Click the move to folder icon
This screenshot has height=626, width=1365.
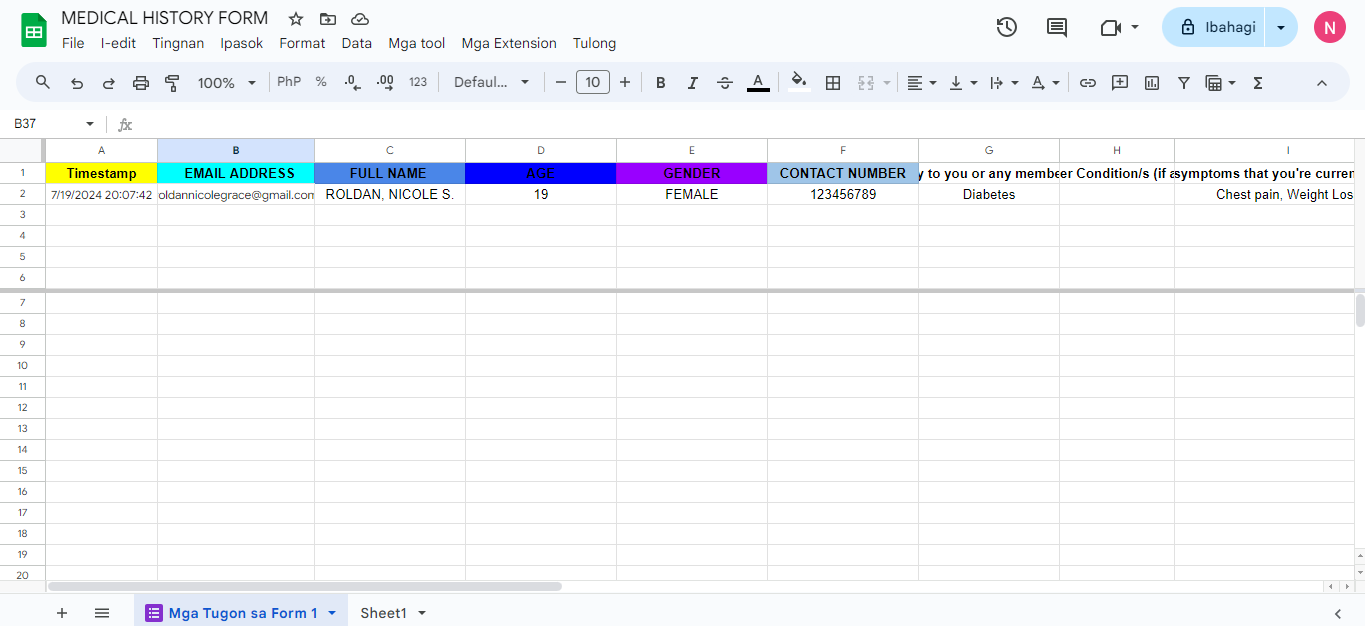pyautogui.click(x=328, y=19)
